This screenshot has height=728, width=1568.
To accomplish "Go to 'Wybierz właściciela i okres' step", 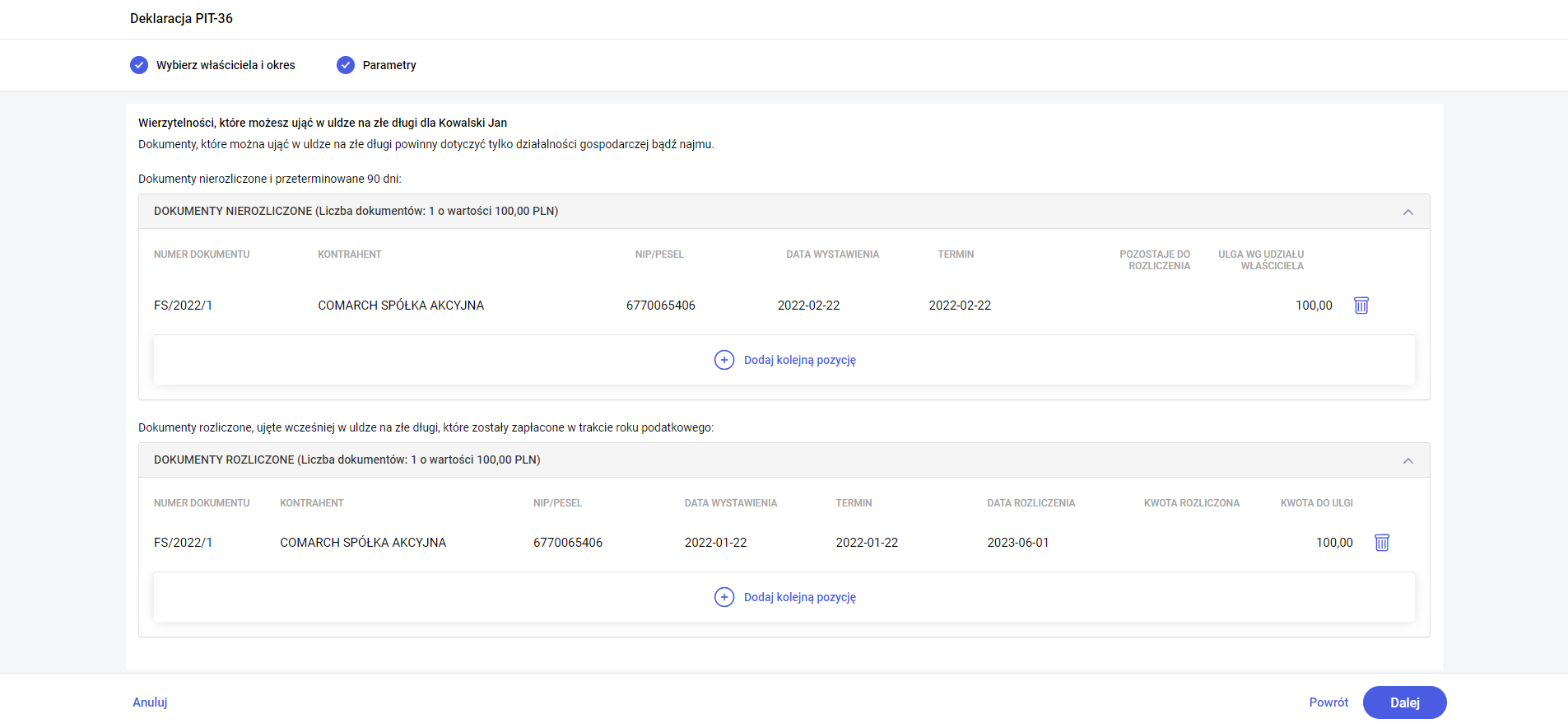I will coord(225,65).
